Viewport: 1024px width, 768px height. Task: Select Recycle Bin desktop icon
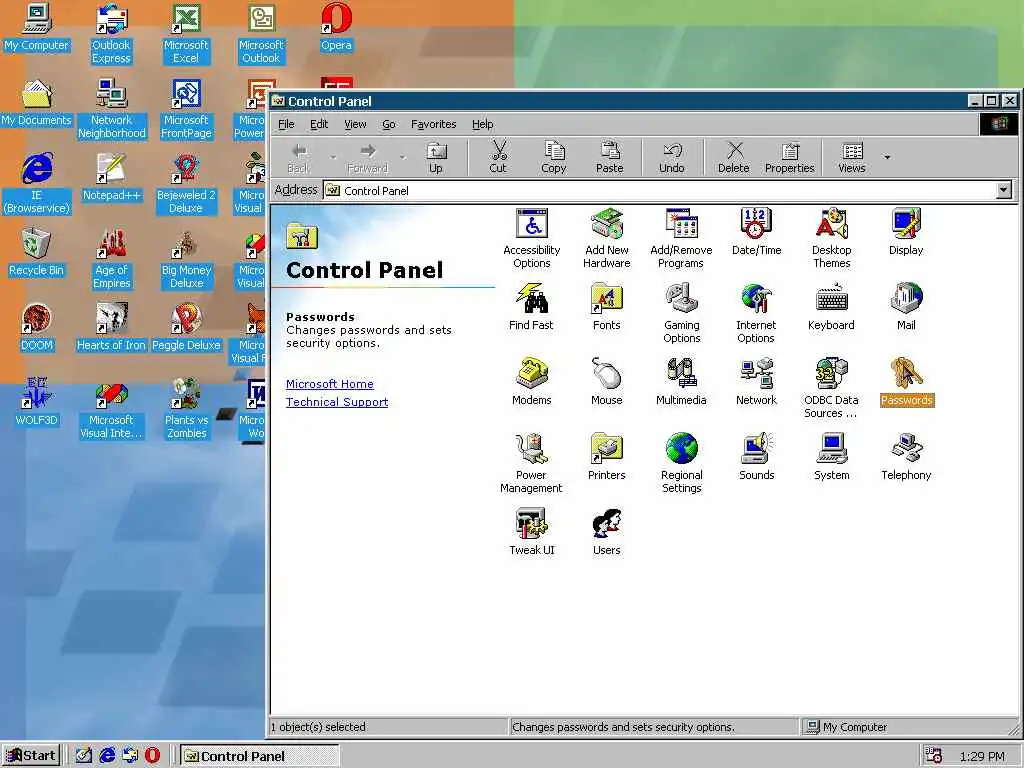pos(36,252)
